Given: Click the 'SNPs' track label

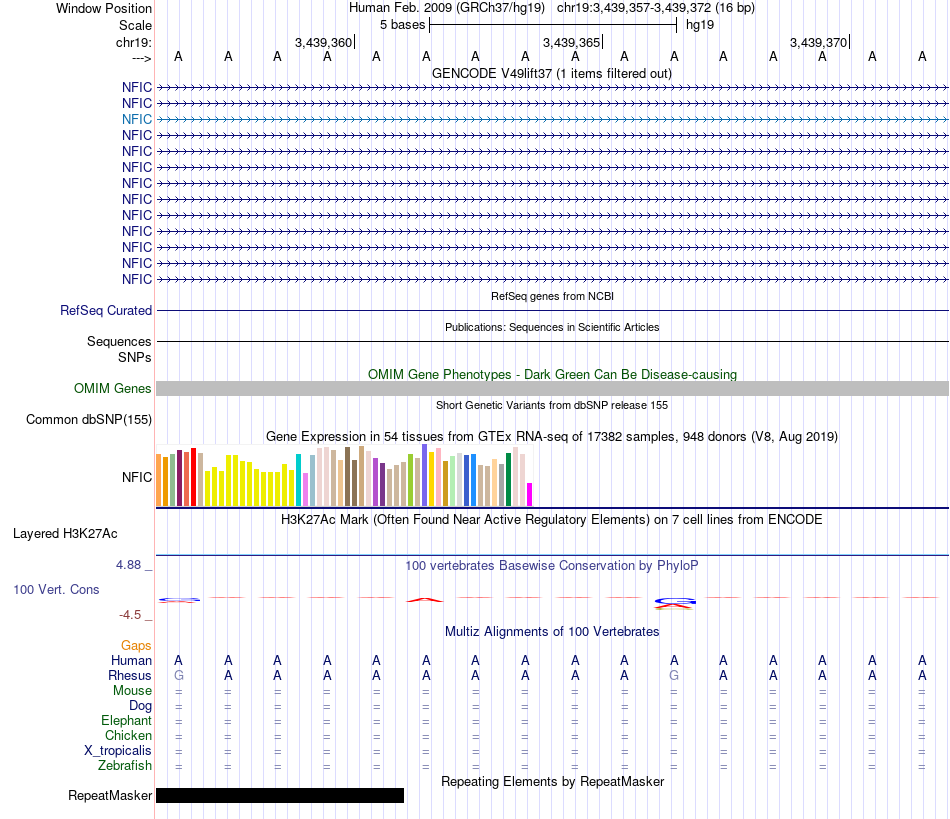Looking at the screenshot, I should point(135,357).
